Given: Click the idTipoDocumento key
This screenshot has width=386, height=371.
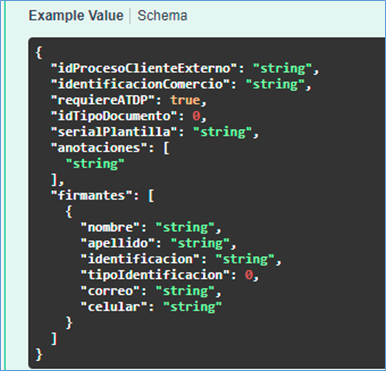Looking at the screenshot, I should 115,116.
